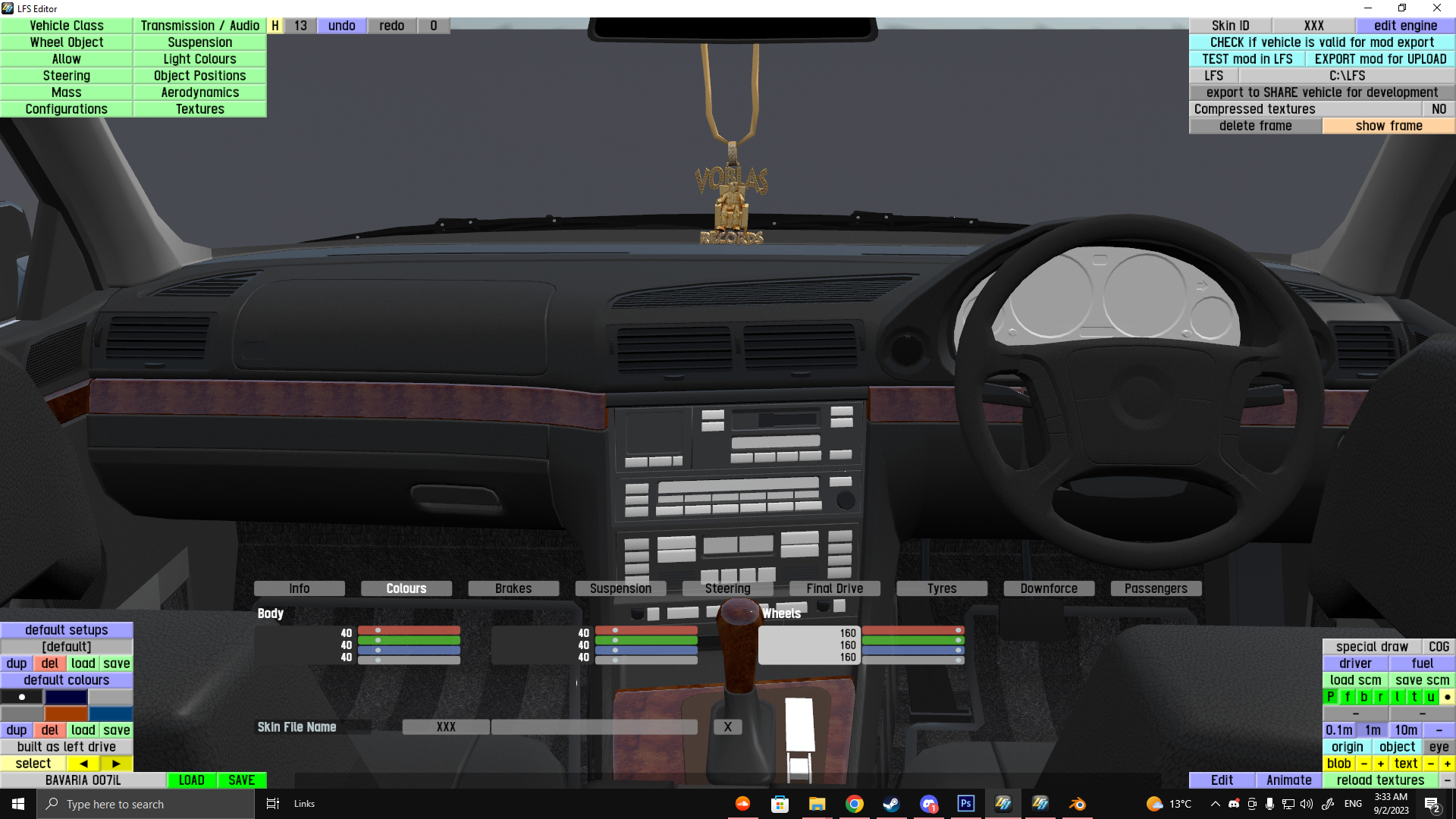Viewport: 1456px width, 819px height.
Task: Click the green P view button
Action: pyautogui.click(x=1331, y=697)
